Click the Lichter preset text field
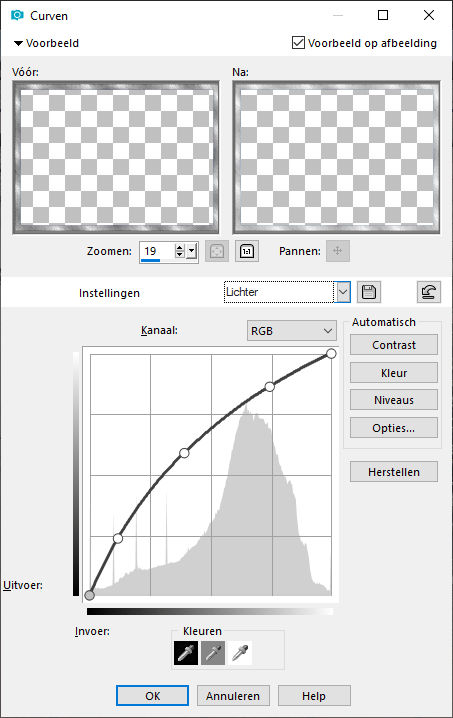 [279, 292]
